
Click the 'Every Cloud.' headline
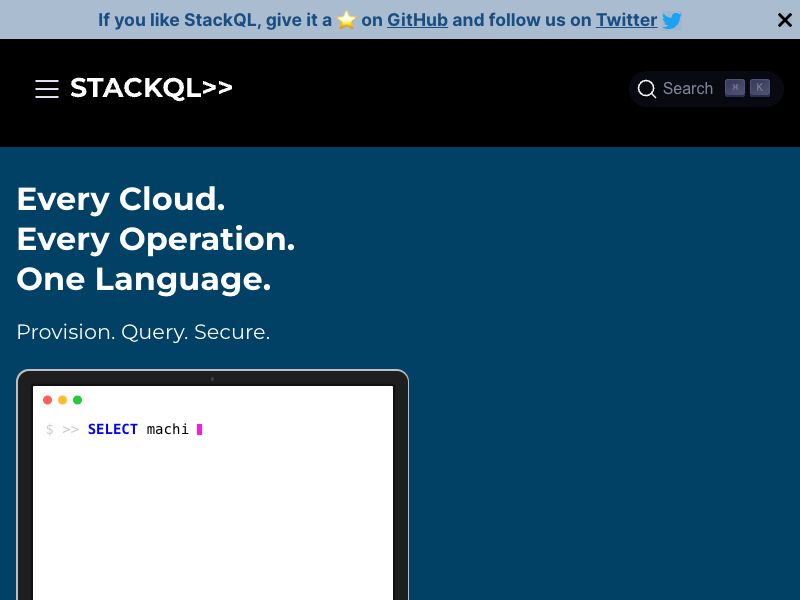[x=121, y=199]
